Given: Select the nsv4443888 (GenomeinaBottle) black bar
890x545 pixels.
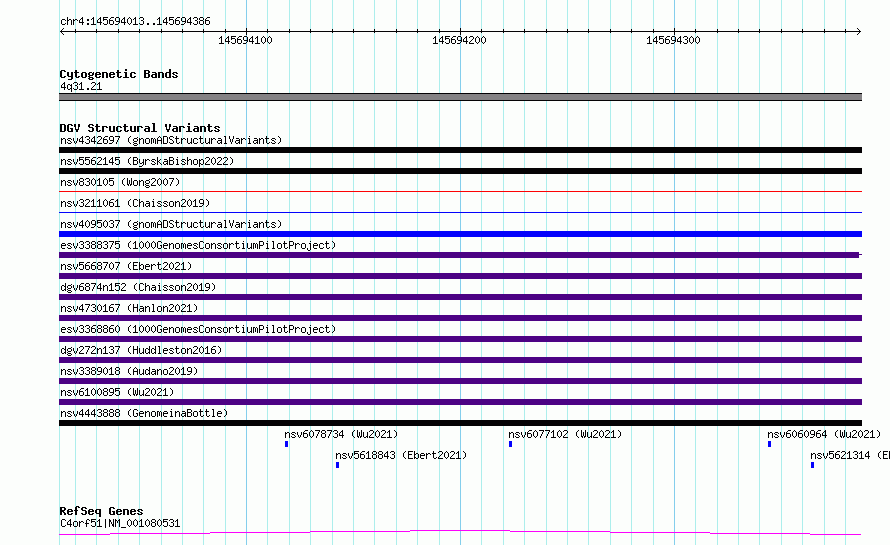Looking at the screenshot, I should [x=460, y=423].
